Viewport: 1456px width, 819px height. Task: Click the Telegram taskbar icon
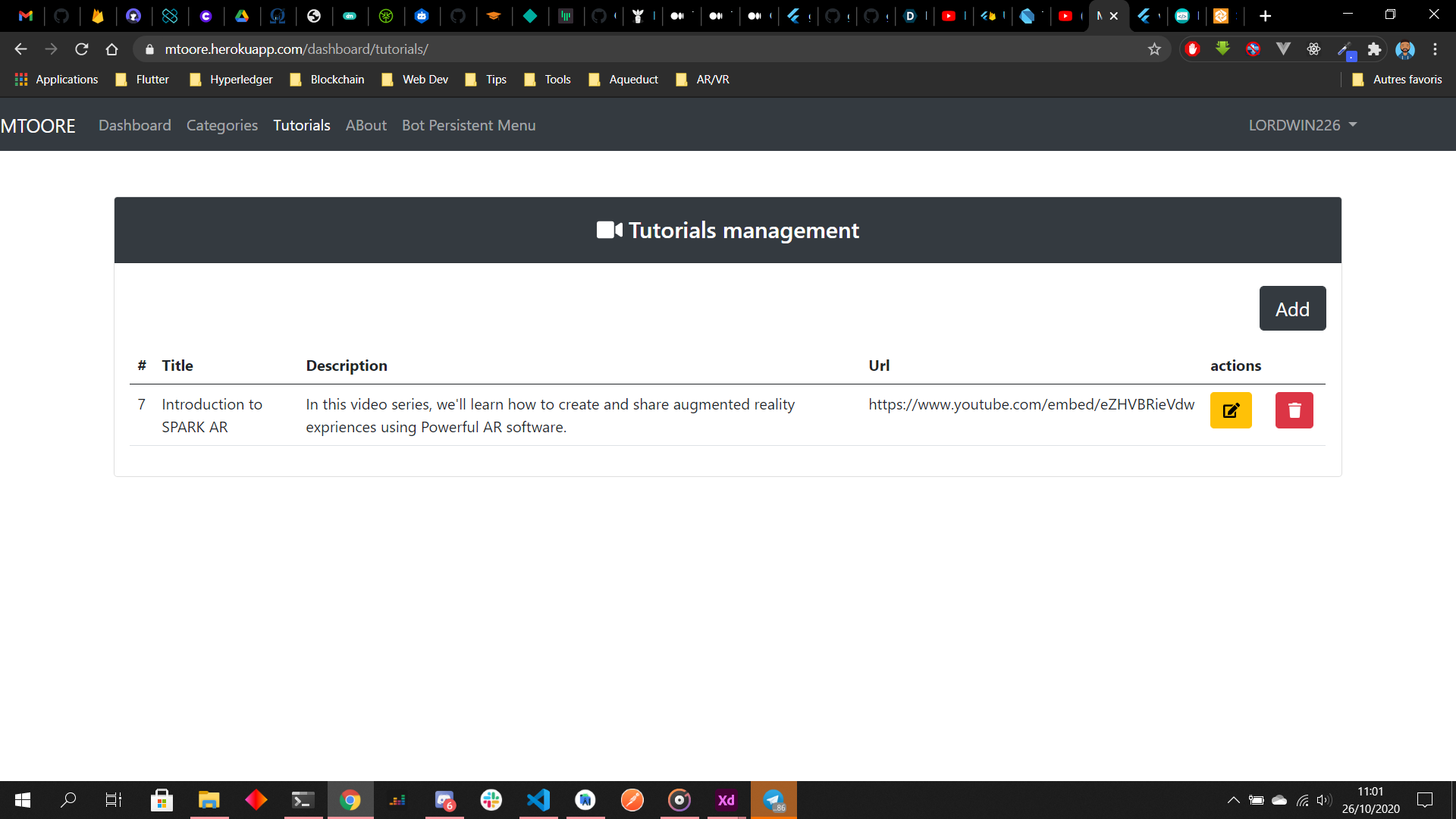pyautogui.click(x=773, y=800)
